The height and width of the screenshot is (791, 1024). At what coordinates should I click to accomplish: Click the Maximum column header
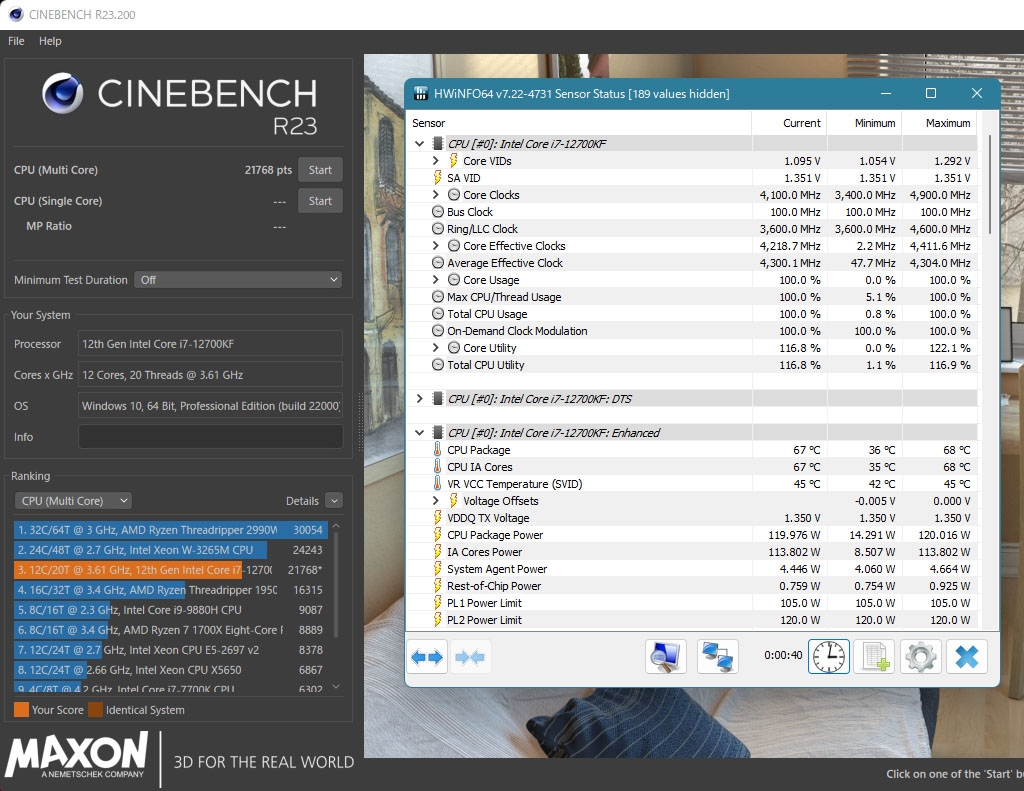pyautogui.click(x=948, y=123)
